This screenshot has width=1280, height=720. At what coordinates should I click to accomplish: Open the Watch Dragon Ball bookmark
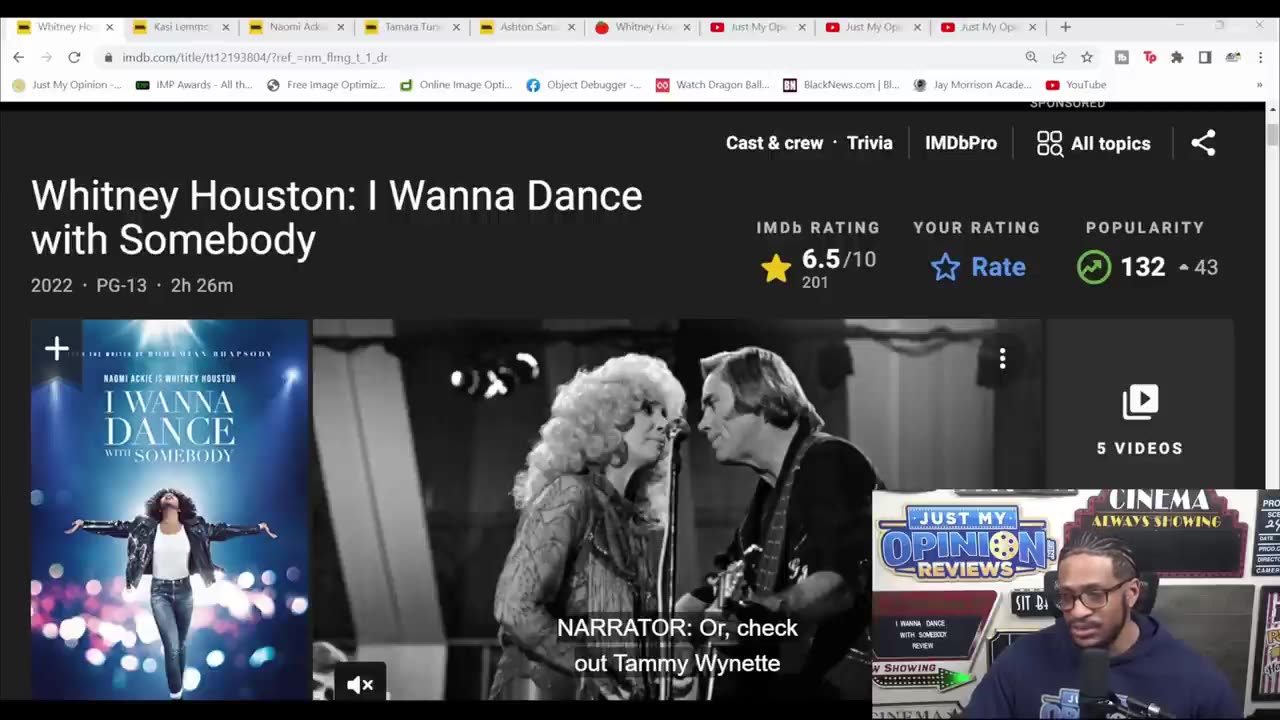coord(713,85)
